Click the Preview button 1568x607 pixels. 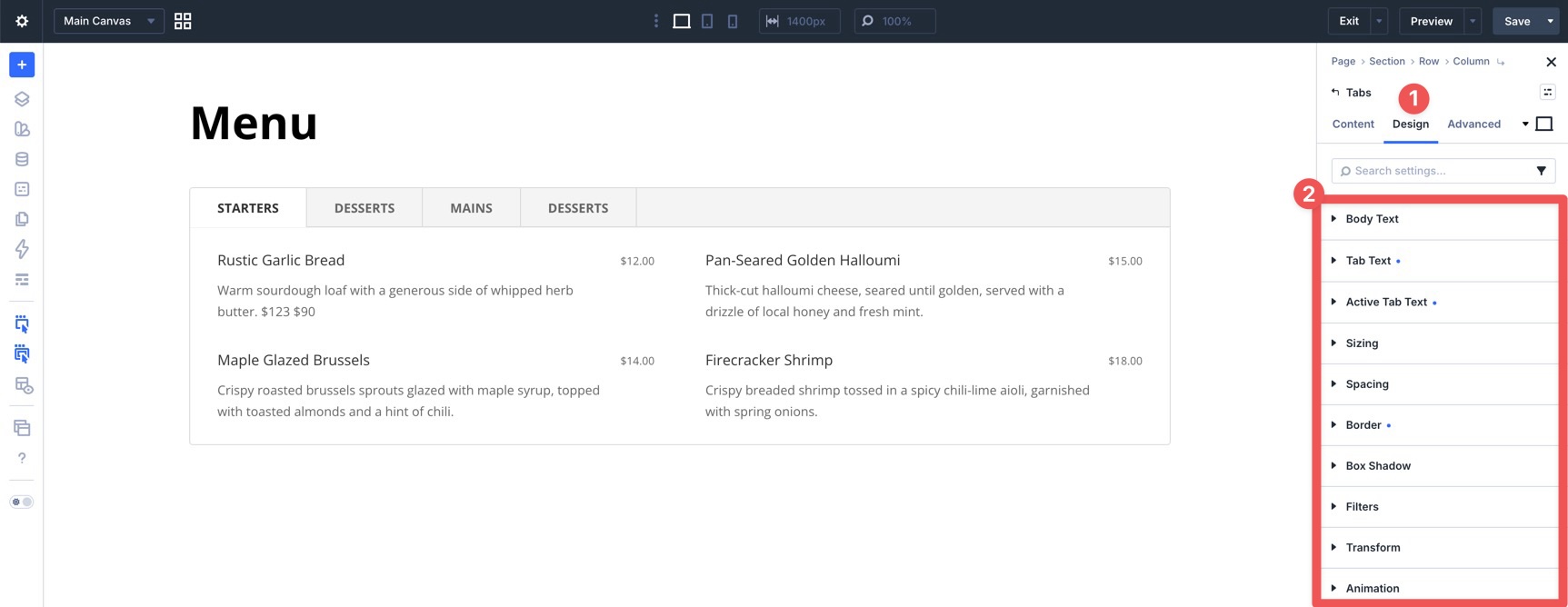click(1431, 21)
